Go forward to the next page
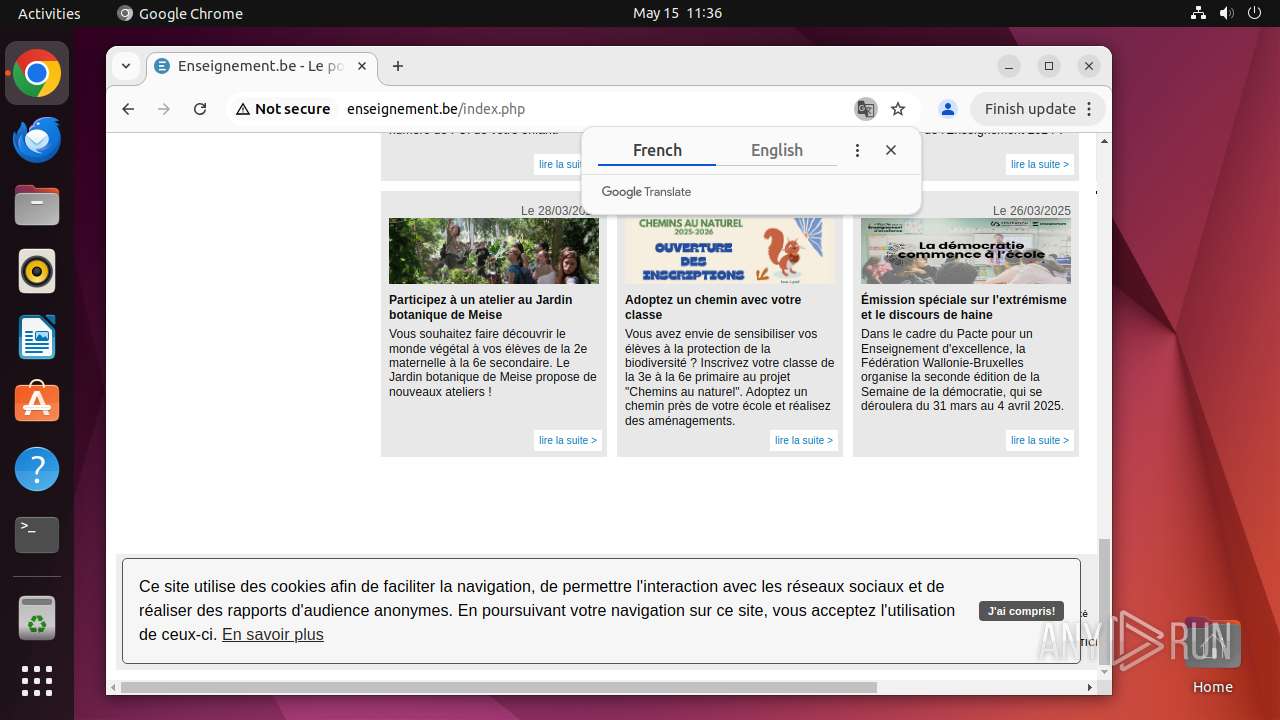This screenshot has height=720, width=1280. click(x=164, y=109)
